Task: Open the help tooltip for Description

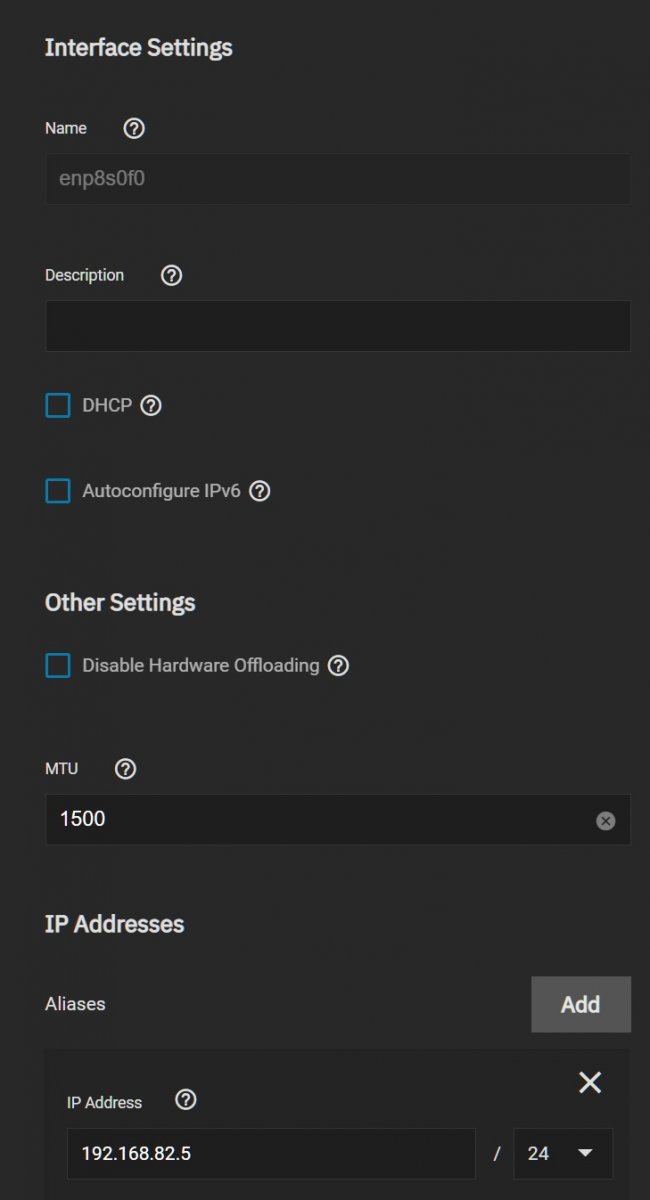Action: tap(171, 275)
